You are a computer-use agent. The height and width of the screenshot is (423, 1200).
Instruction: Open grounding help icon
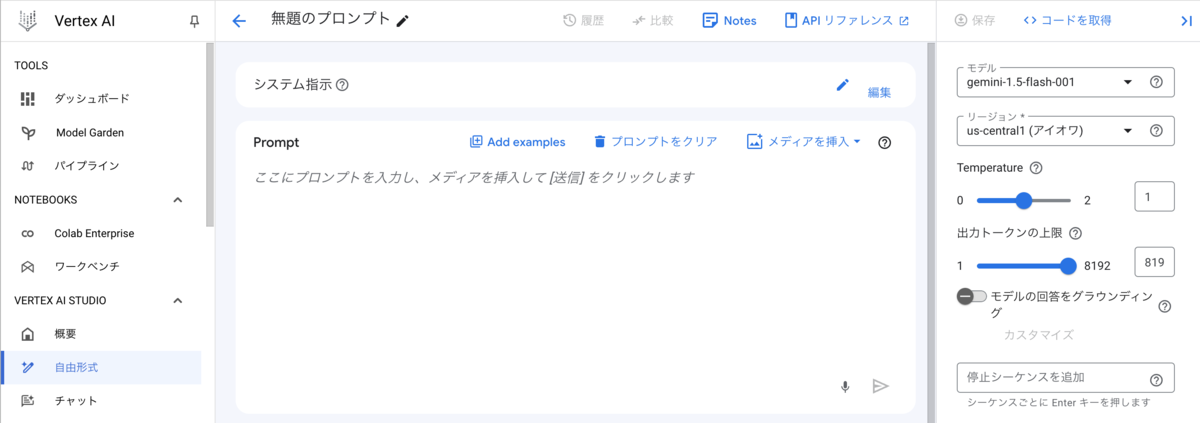coord(1164,306)
